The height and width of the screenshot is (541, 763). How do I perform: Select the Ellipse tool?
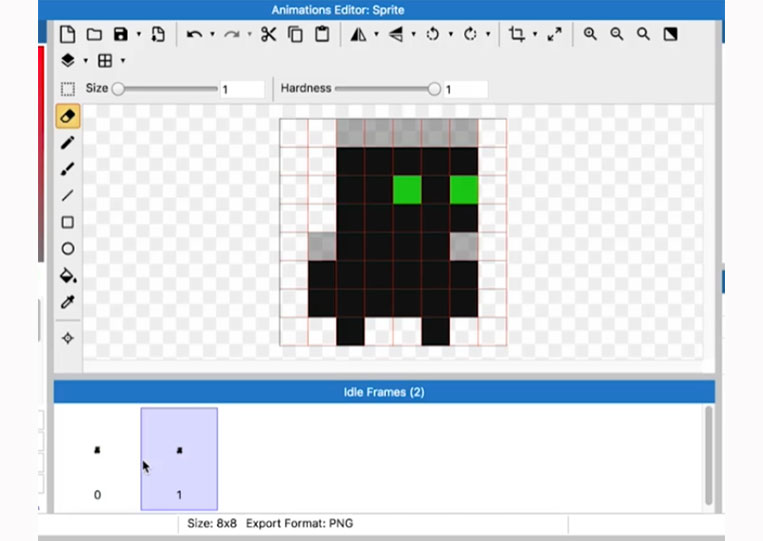[x=68, y=249]
